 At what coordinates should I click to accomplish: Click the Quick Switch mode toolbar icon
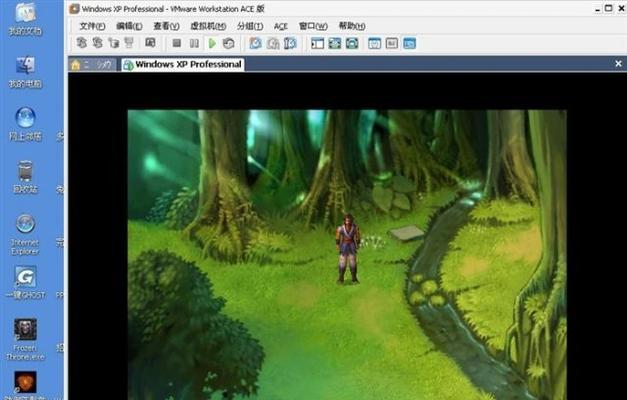coord(335,43)
